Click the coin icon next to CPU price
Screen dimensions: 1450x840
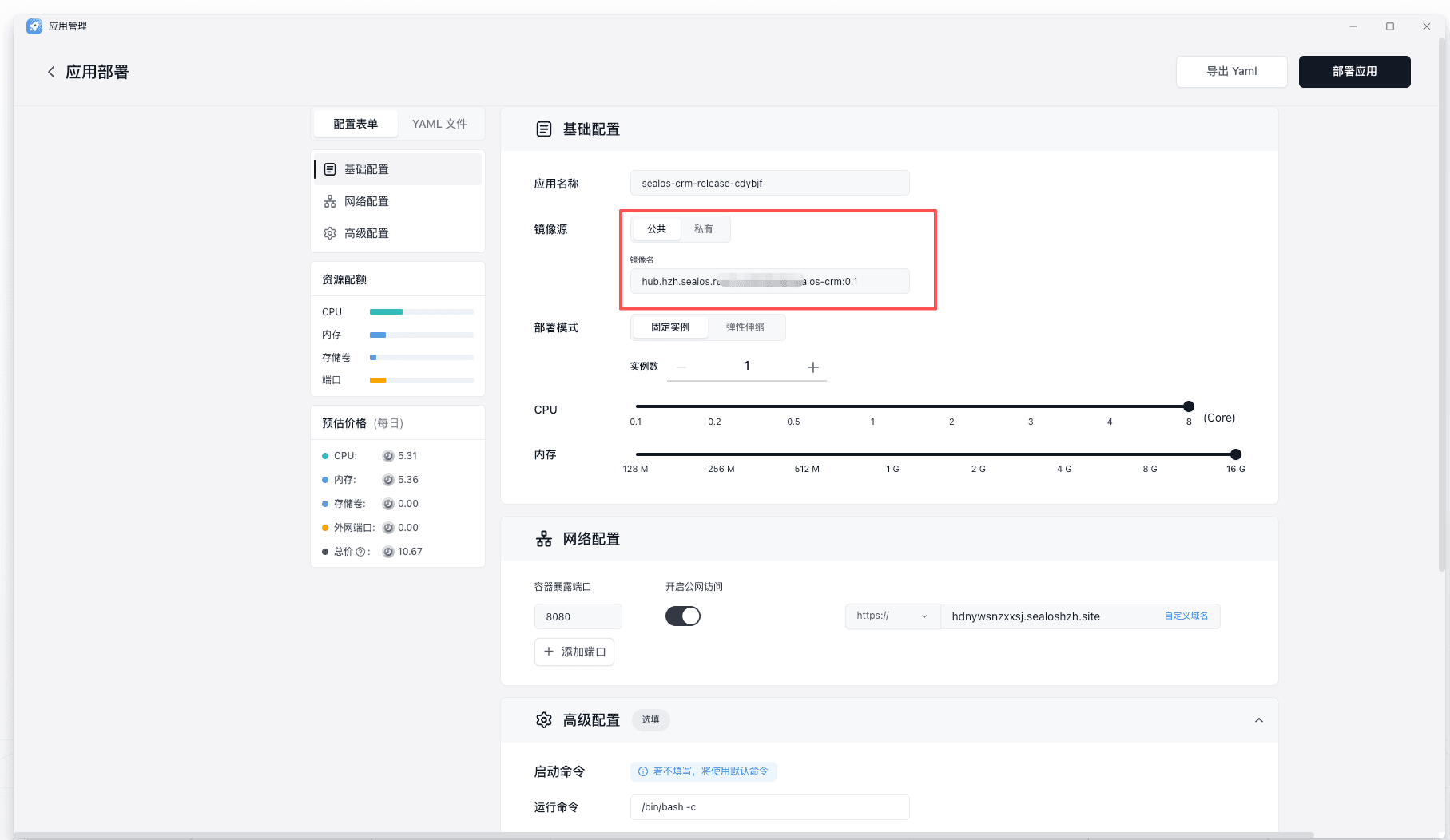point(388,456)
